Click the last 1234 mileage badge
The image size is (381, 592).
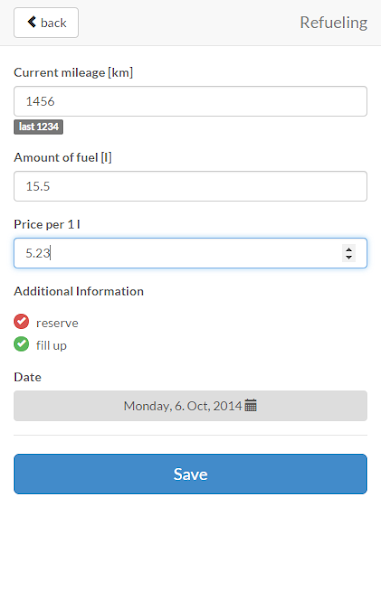[x=39, y=126]
